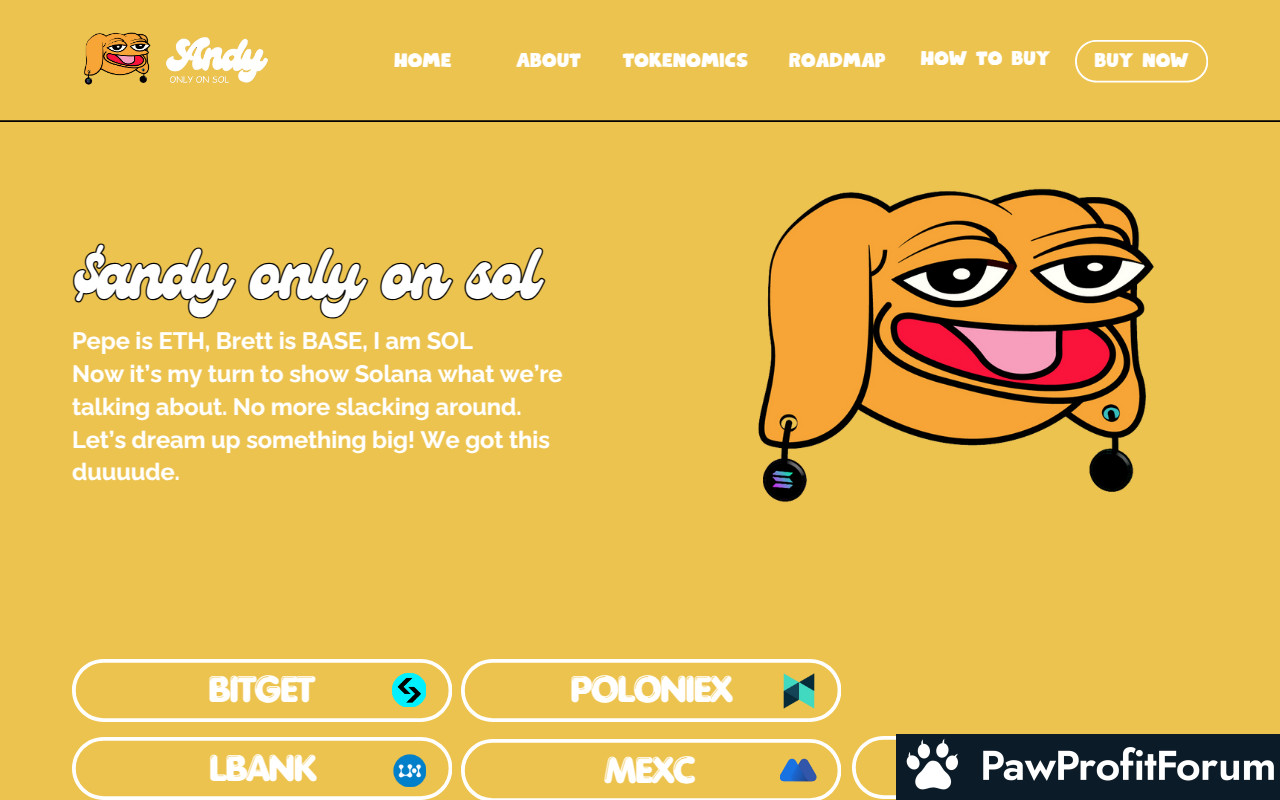Open the How To Buy page

[985, 58]
